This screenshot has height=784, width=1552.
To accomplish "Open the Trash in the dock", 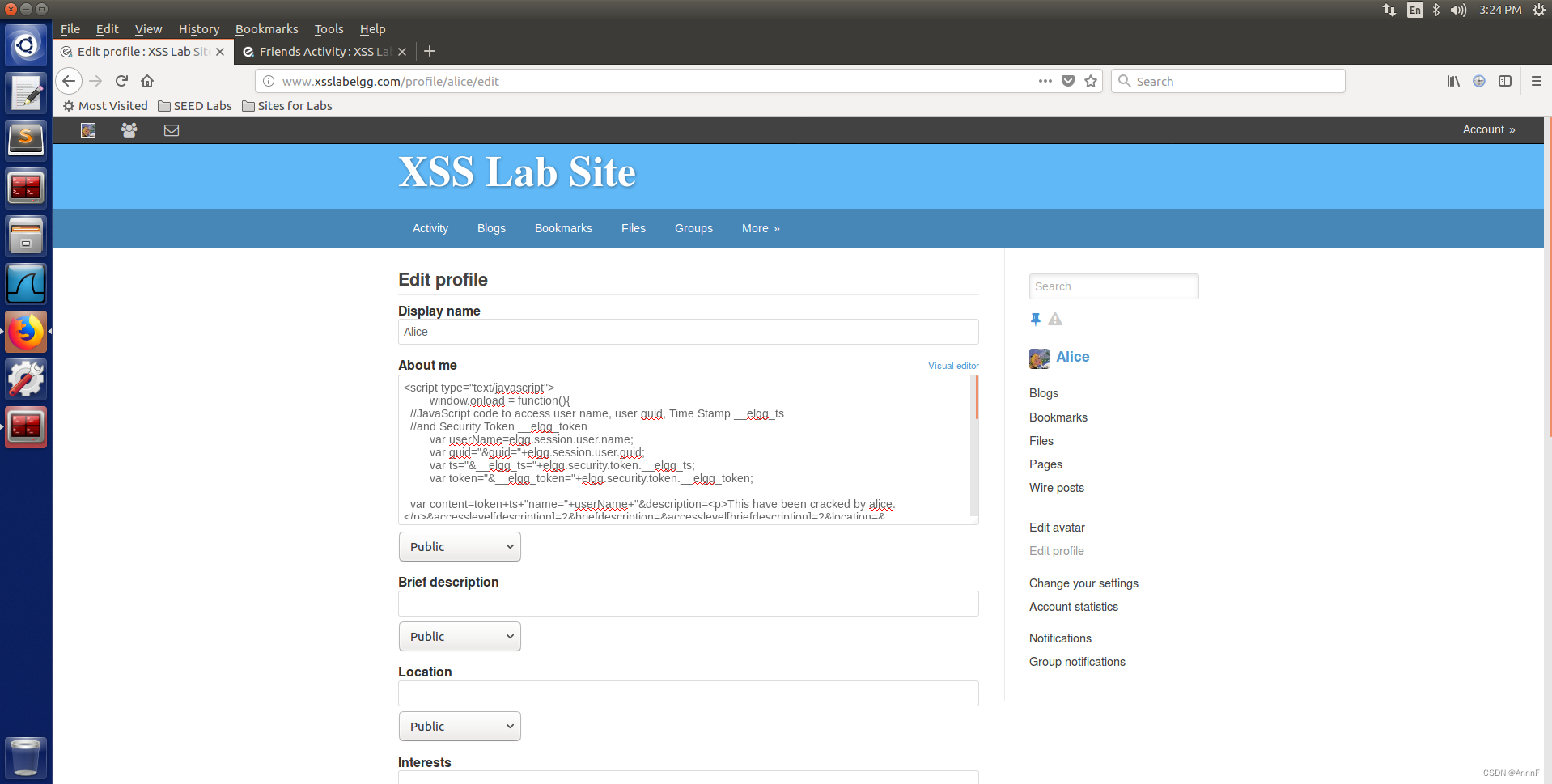I will 26,758.
